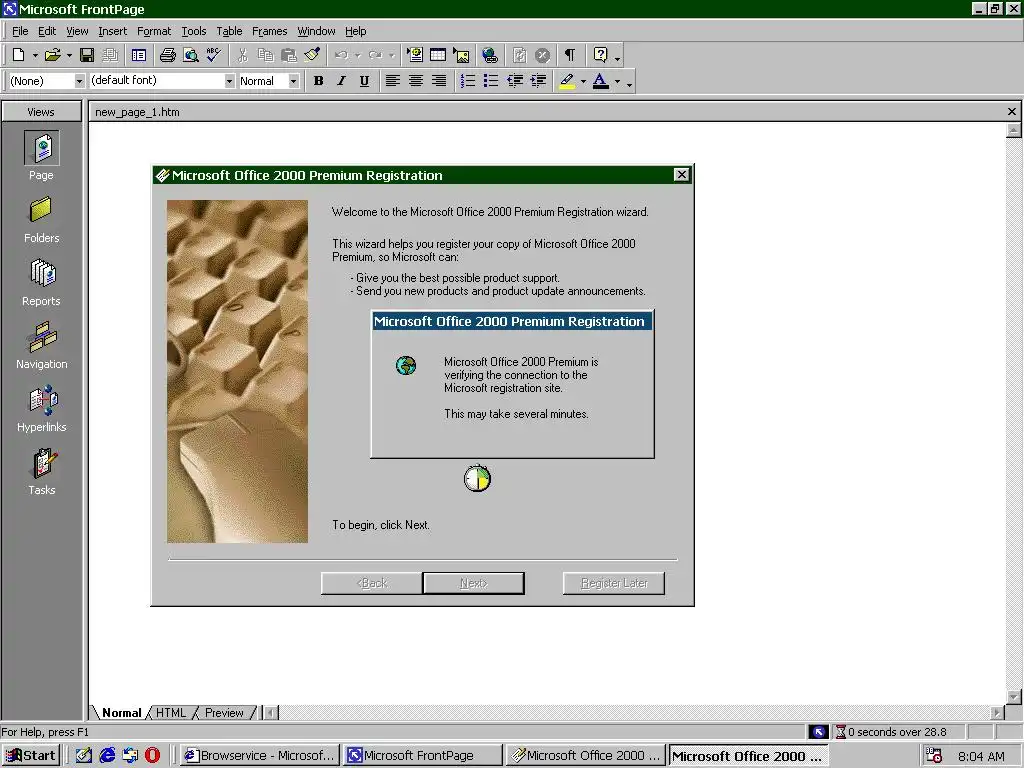This screenshot has height=768, width=1024.
Task: Toggle Align Right
Action: [x=439, y=81]
